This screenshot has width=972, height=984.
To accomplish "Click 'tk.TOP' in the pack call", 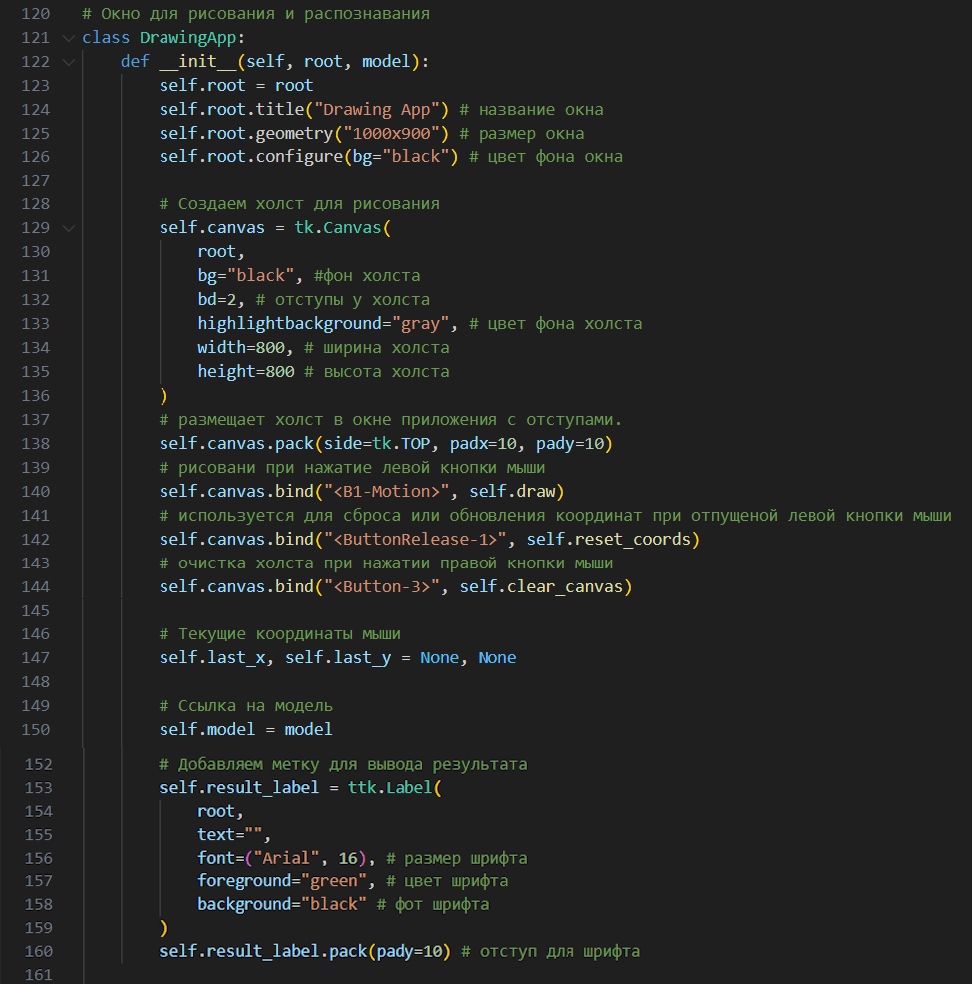I will [401, 444].
